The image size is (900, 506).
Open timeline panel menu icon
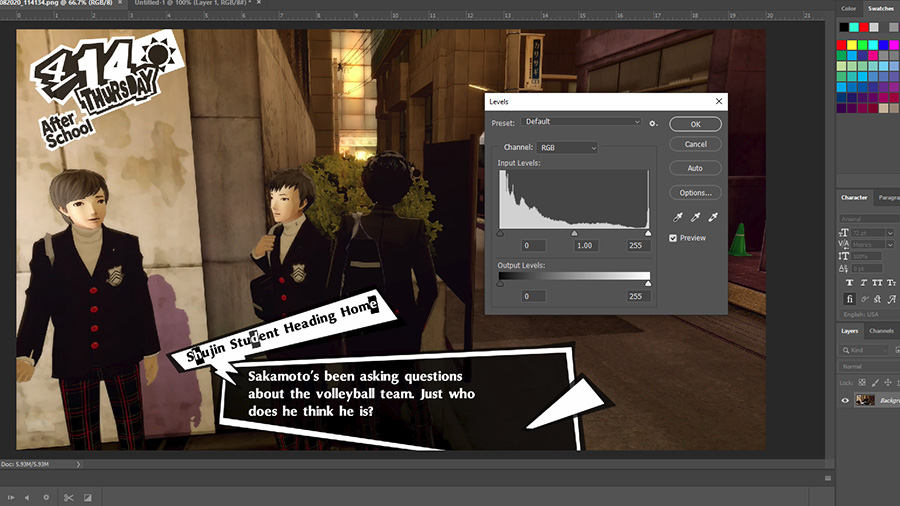click(828, 478)
